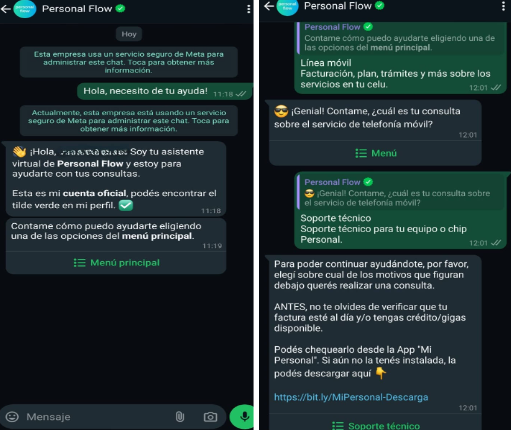511x430 pixels.
Task: Expand the Menú options list
Action: (x=375, y=153)
